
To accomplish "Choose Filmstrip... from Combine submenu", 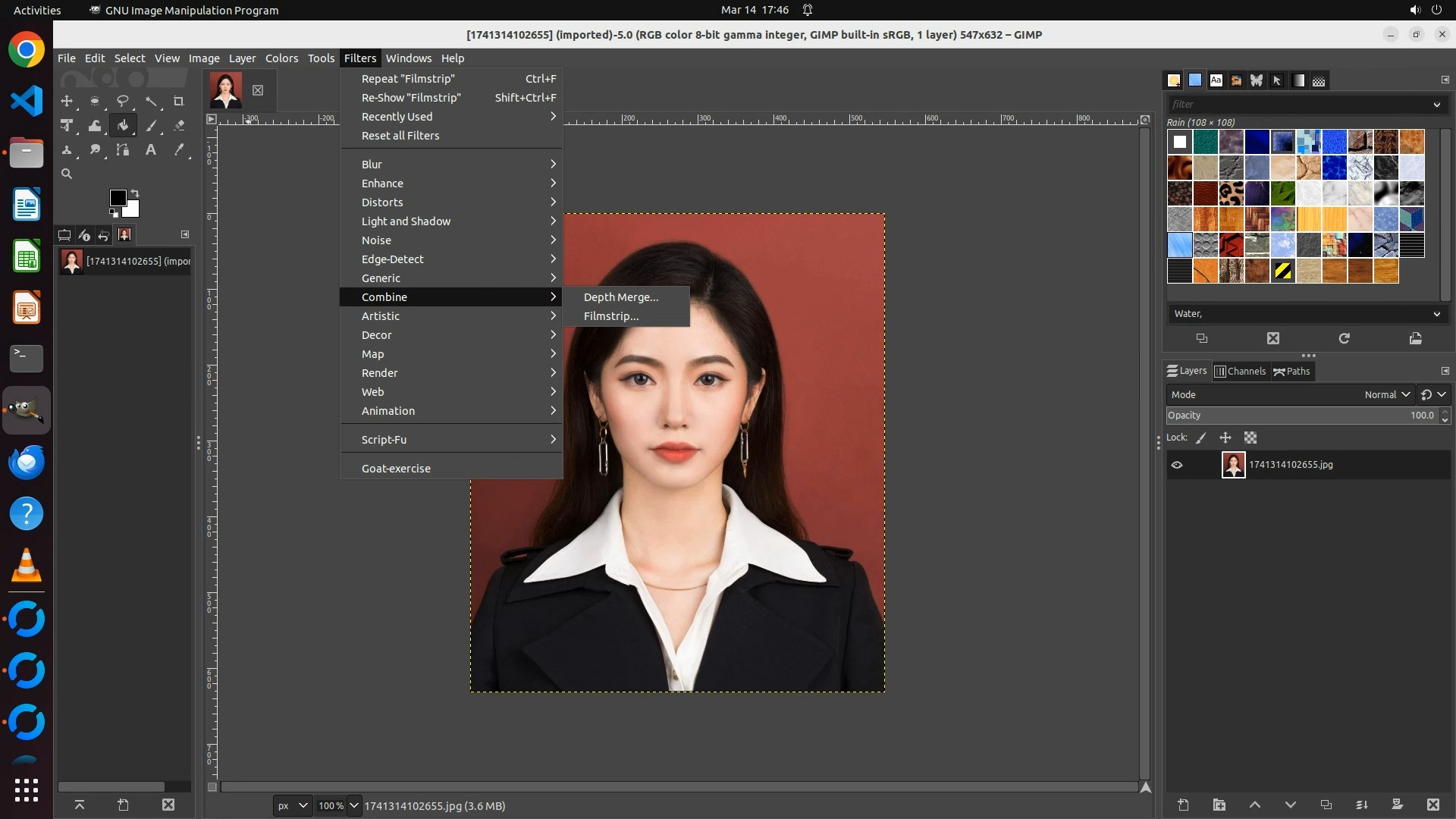I will (611, 316).
